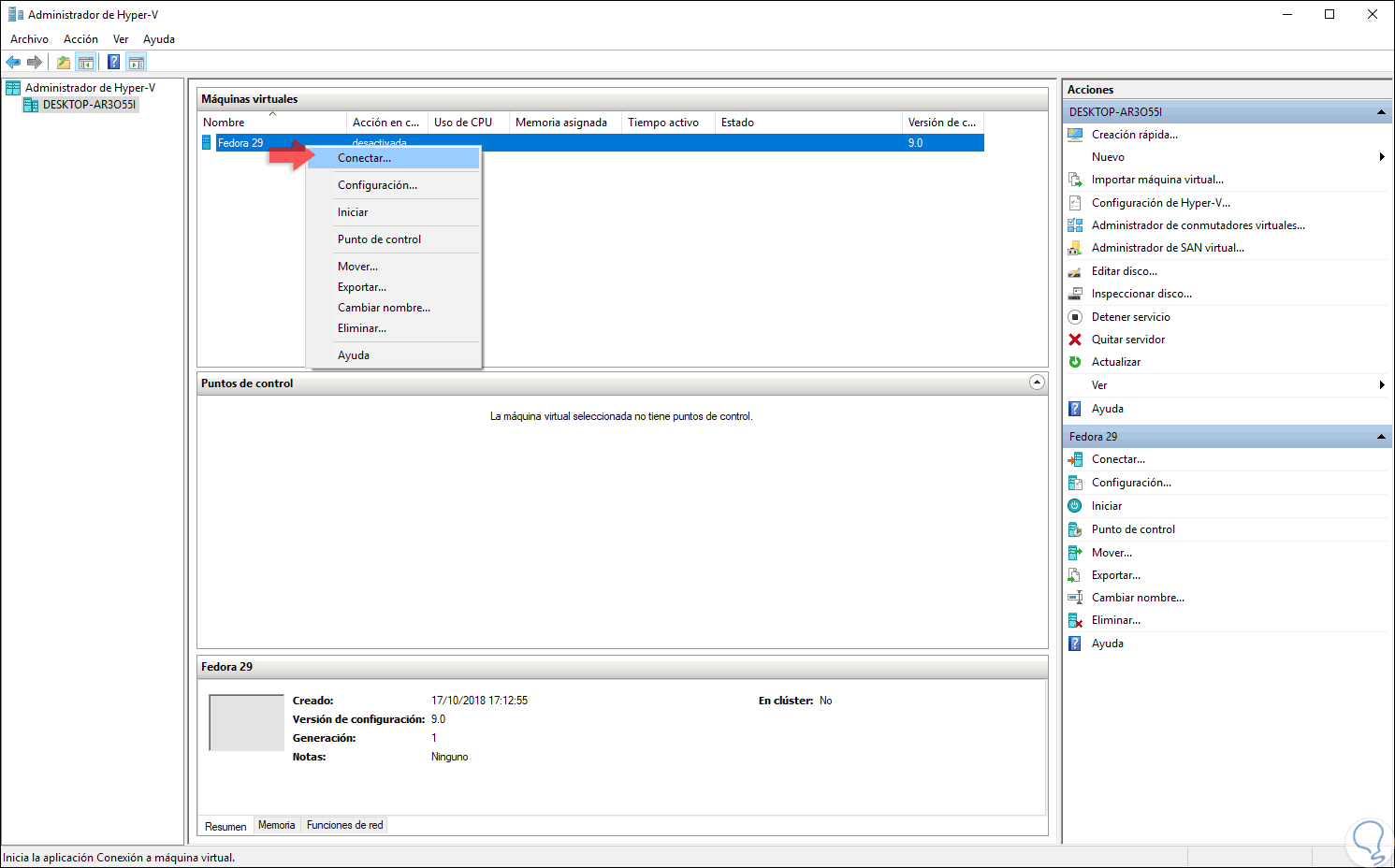Choose Conectar... in the context menu
This screenshot has width=1395, height=868.
coord(393,158)
